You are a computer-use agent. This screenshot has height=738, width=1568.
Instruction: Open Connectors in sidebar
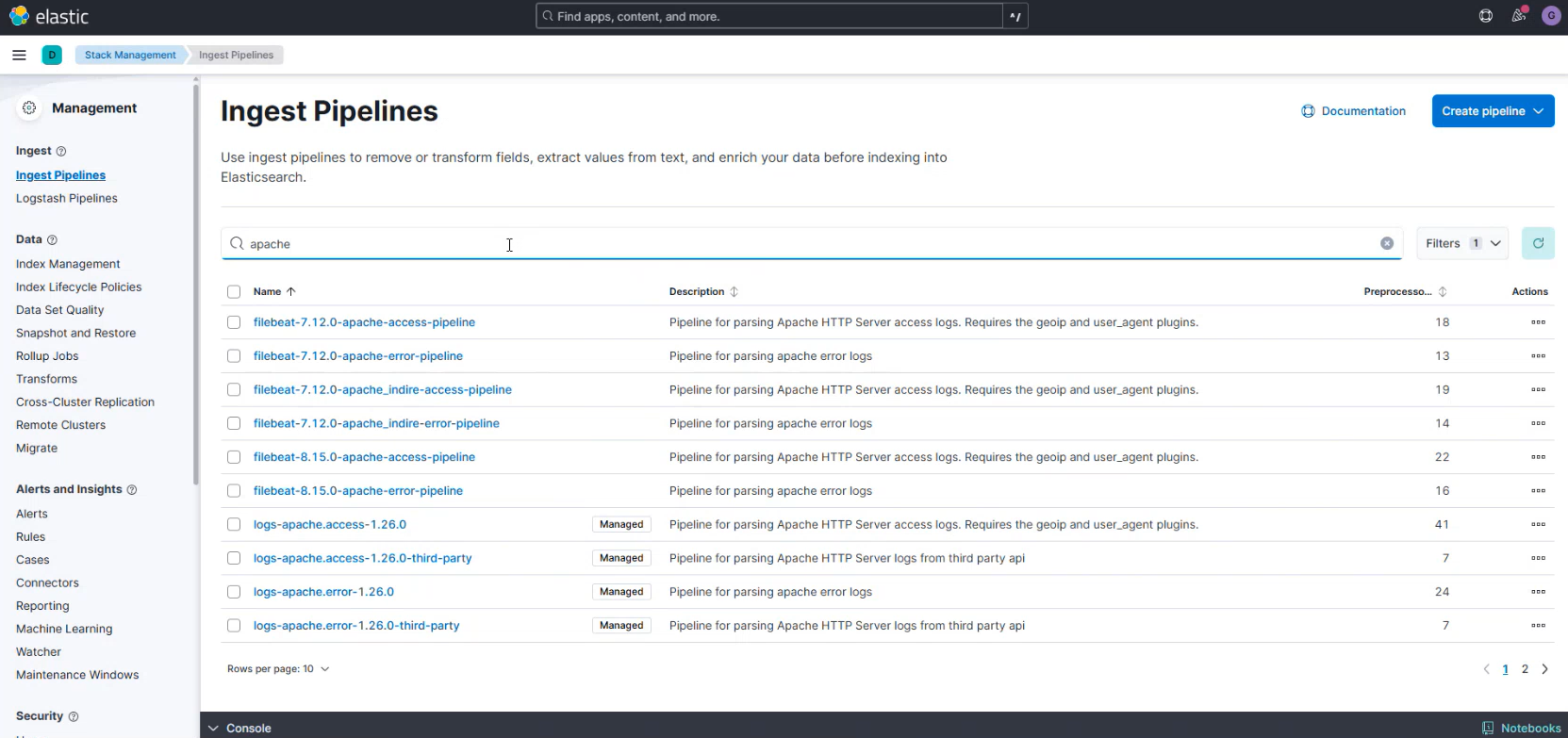[47, 582]
